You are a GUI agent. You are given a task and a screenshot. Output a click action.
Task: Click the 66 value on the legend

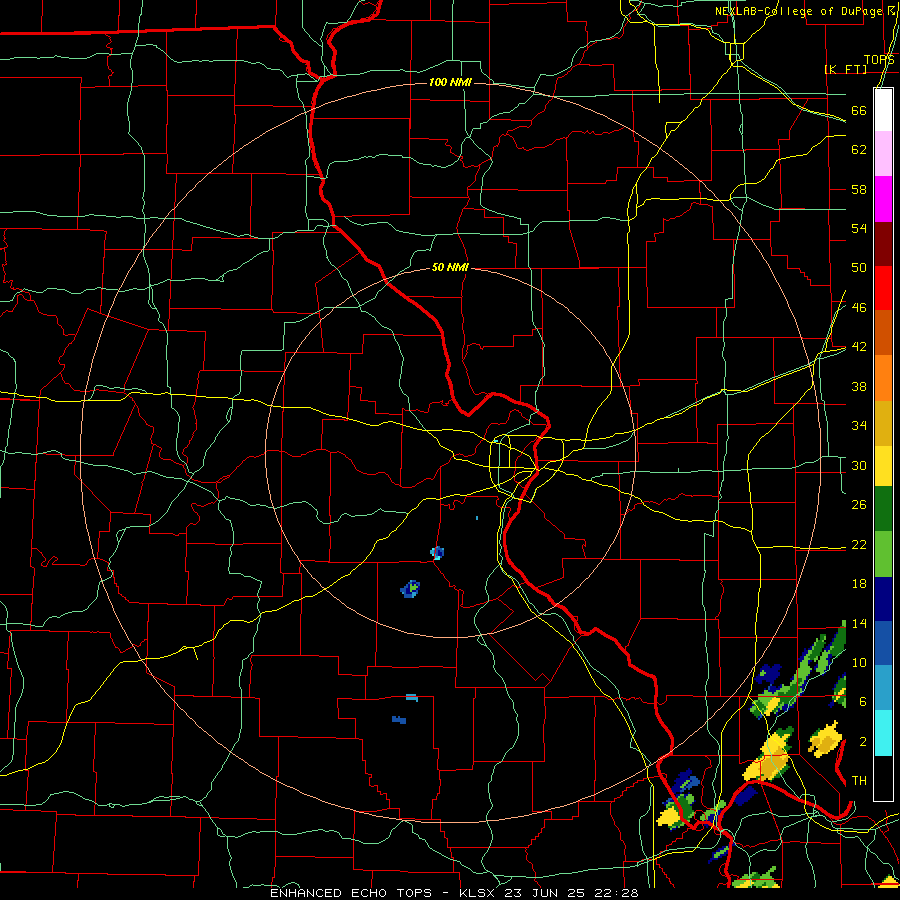(859, 110)
